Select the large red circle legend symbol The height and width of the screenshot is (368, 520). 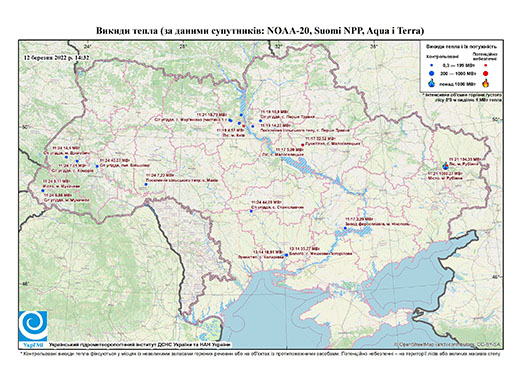coord(486,73)
